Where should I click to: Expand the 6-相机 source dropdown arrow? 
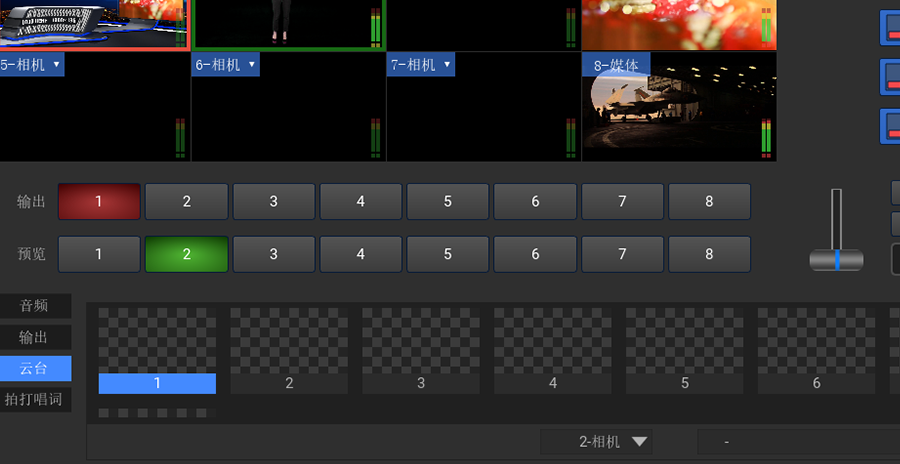pyautogui.click(x=251, y=65)
